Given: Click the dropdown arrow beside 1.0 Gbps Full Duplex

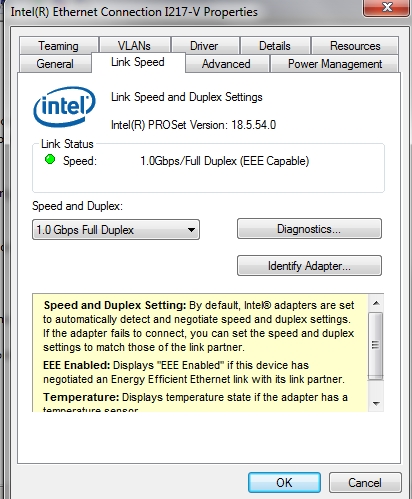Looking at the screenshot, I should [x=191, y=230].
